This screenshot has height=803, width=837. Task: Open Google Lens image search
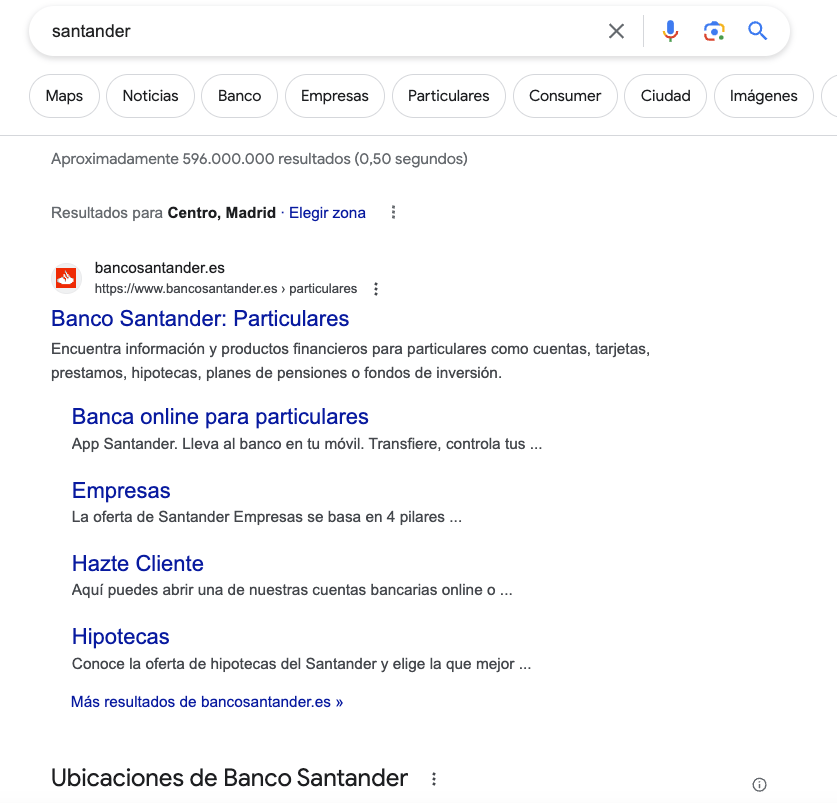coord(714,31)
